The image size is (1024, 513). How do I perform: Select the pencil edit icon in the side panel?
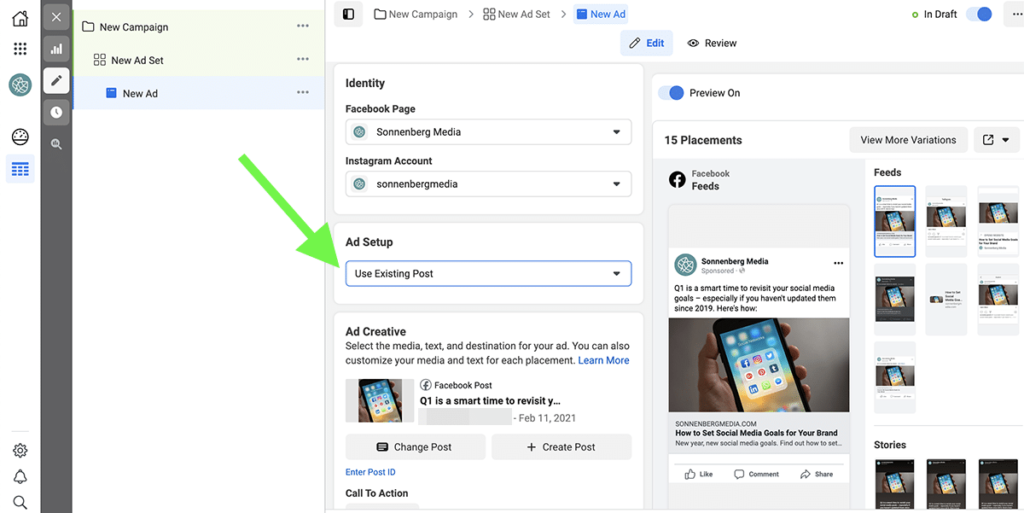tap(56, 80)
